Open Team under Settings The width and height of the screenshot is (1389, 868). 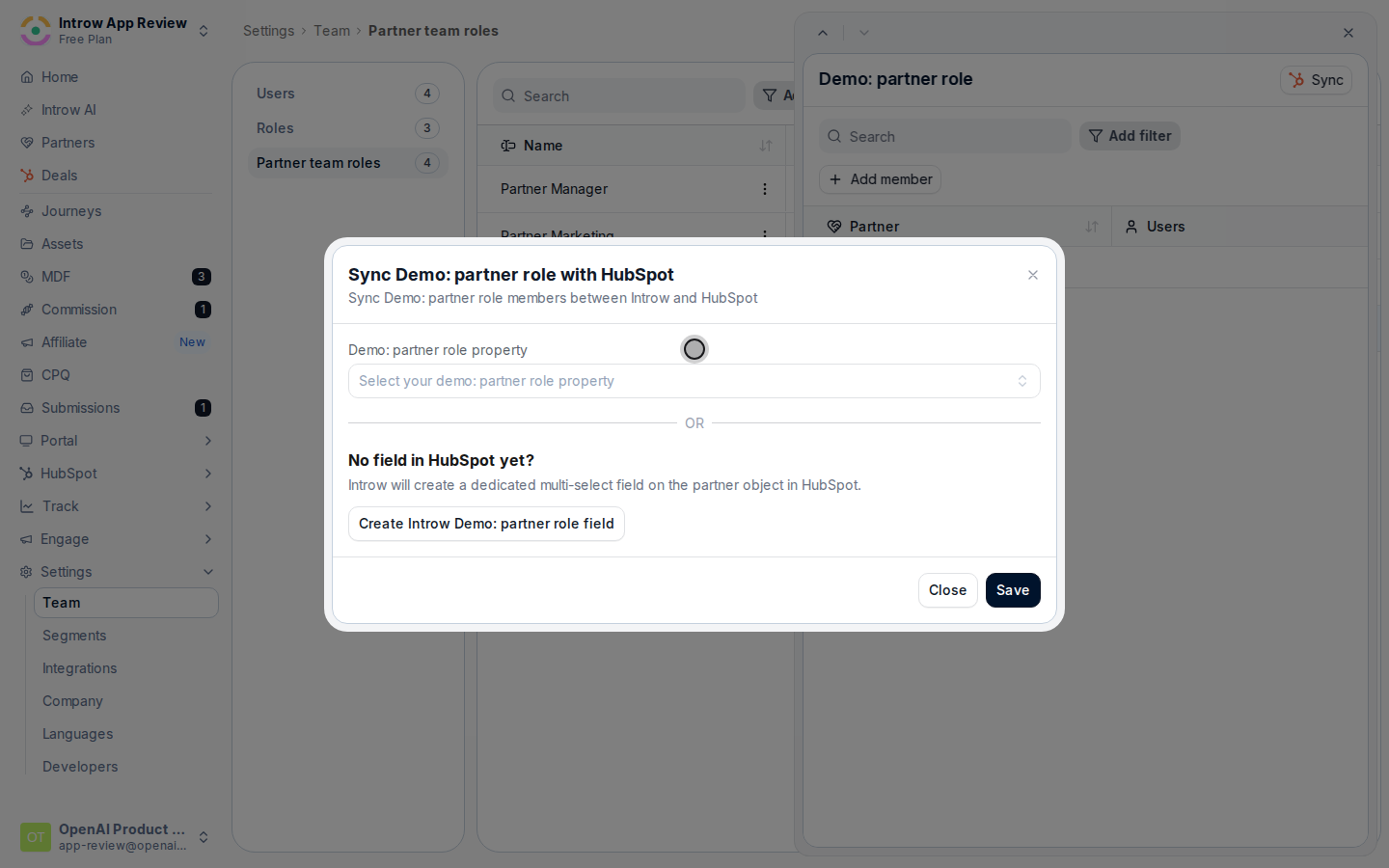tap(126, 603)
